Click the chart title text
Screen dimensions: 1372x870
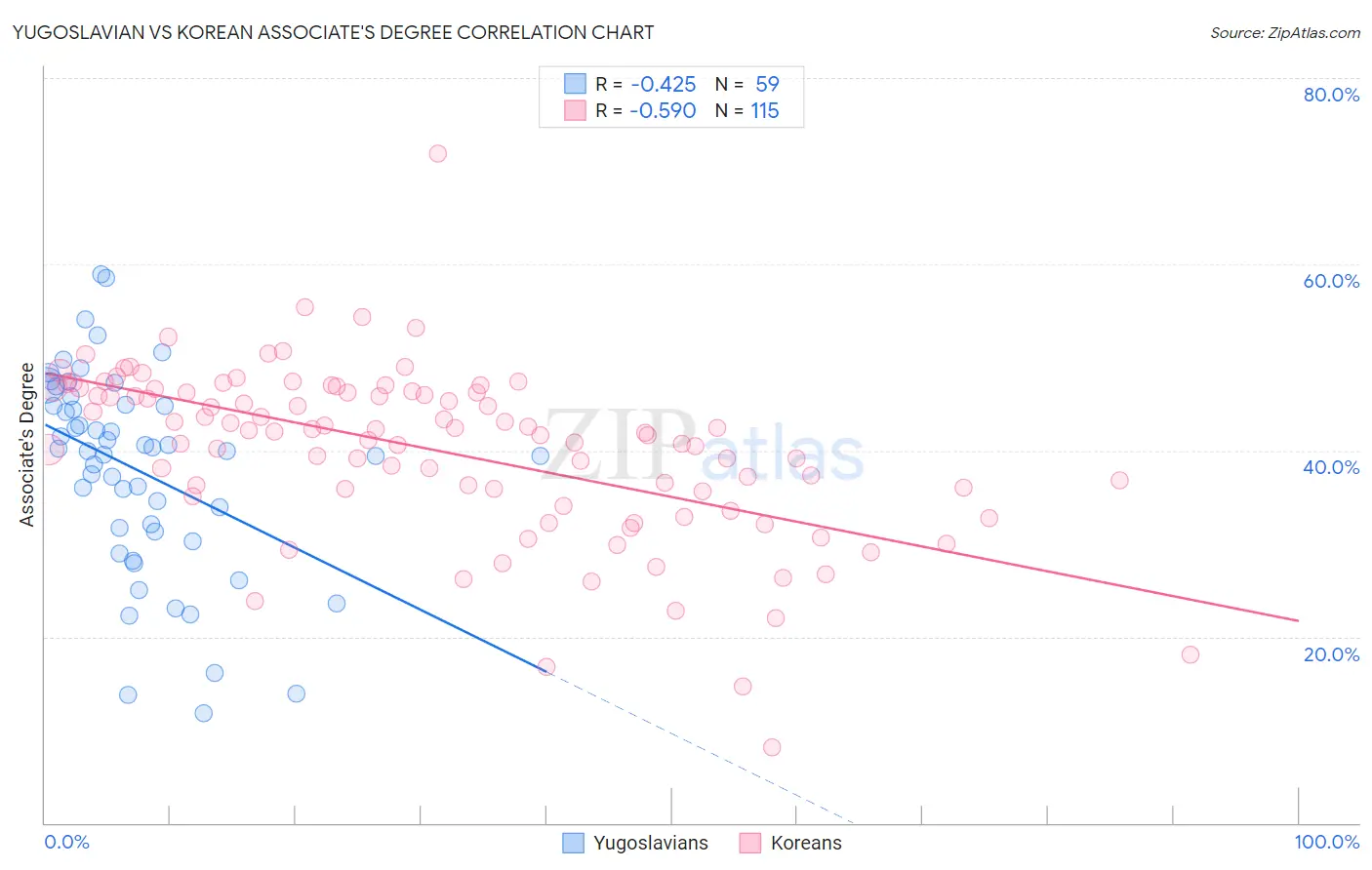click(x=333, y=32)
